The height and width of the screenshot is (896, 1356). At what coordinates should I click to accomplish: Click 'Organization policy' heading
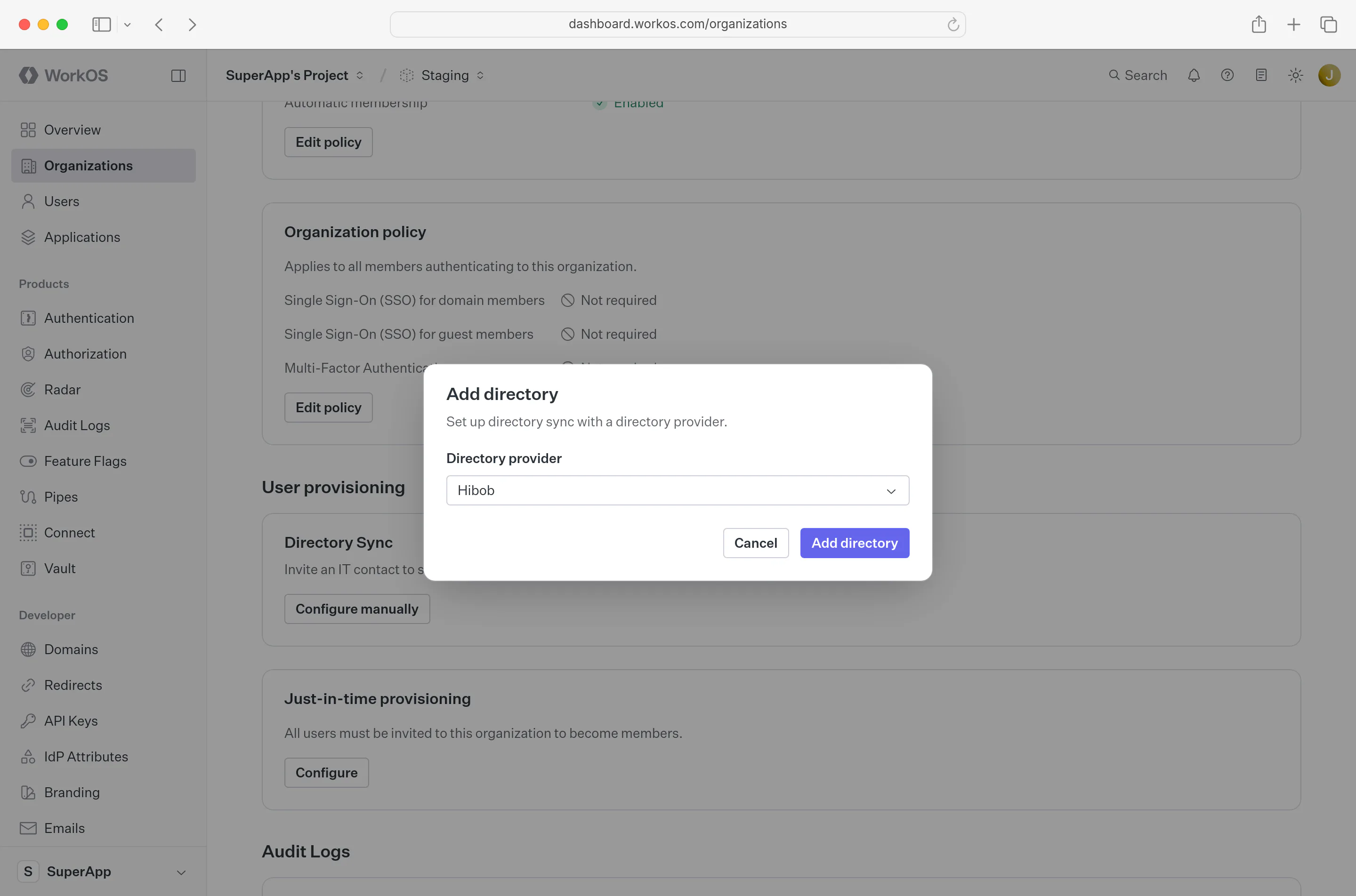pyautogui.click(x=355, y=232)
